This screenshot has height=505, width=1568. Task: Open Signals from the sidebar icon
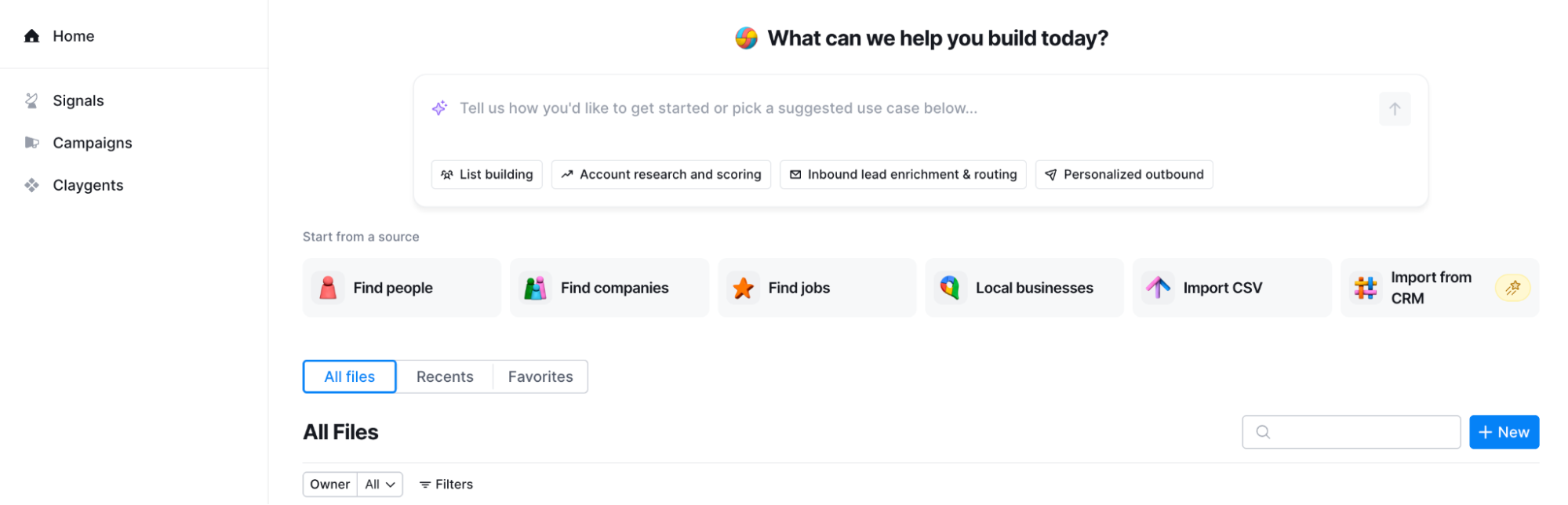(x=32, y=100)
